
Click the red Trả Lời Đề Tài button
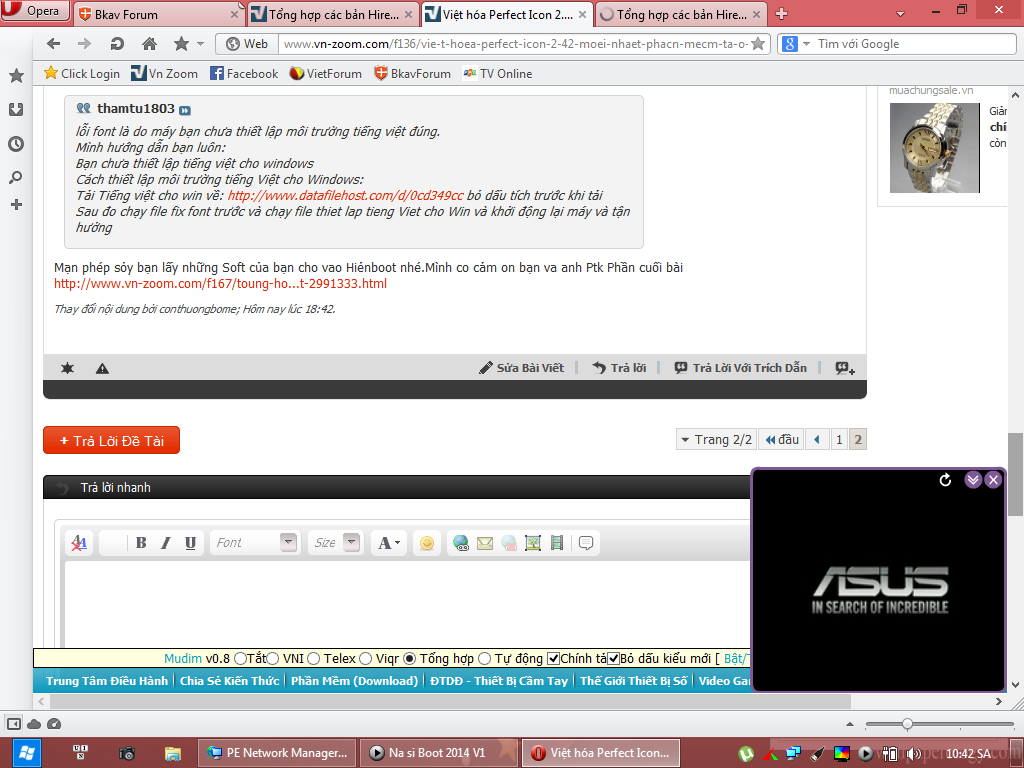click(111, 440)
